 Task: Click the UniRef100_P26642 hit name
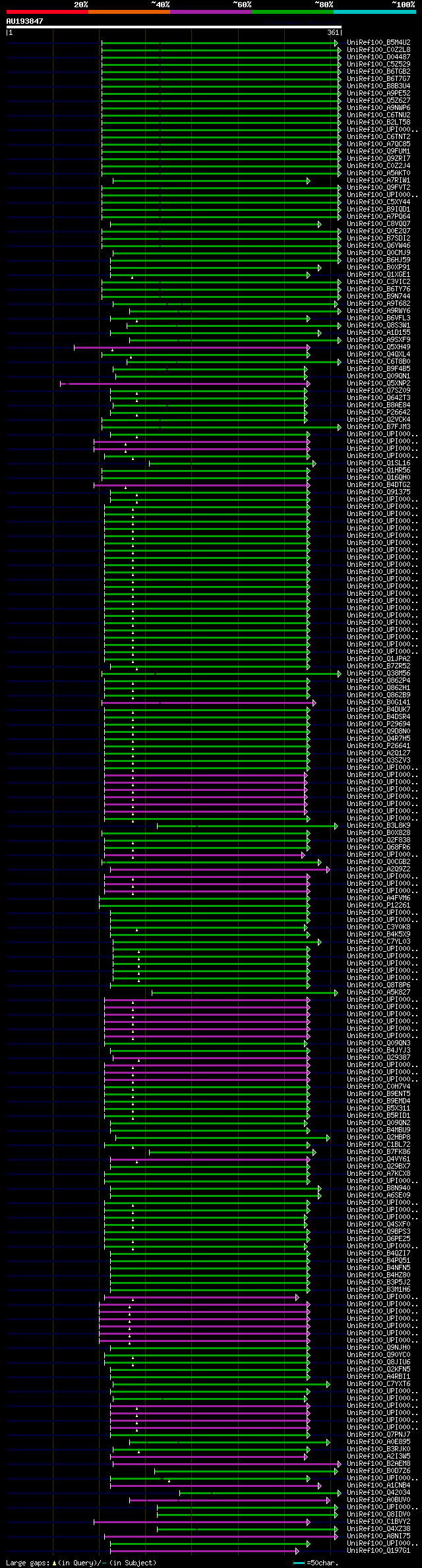[x=378, y=413]
